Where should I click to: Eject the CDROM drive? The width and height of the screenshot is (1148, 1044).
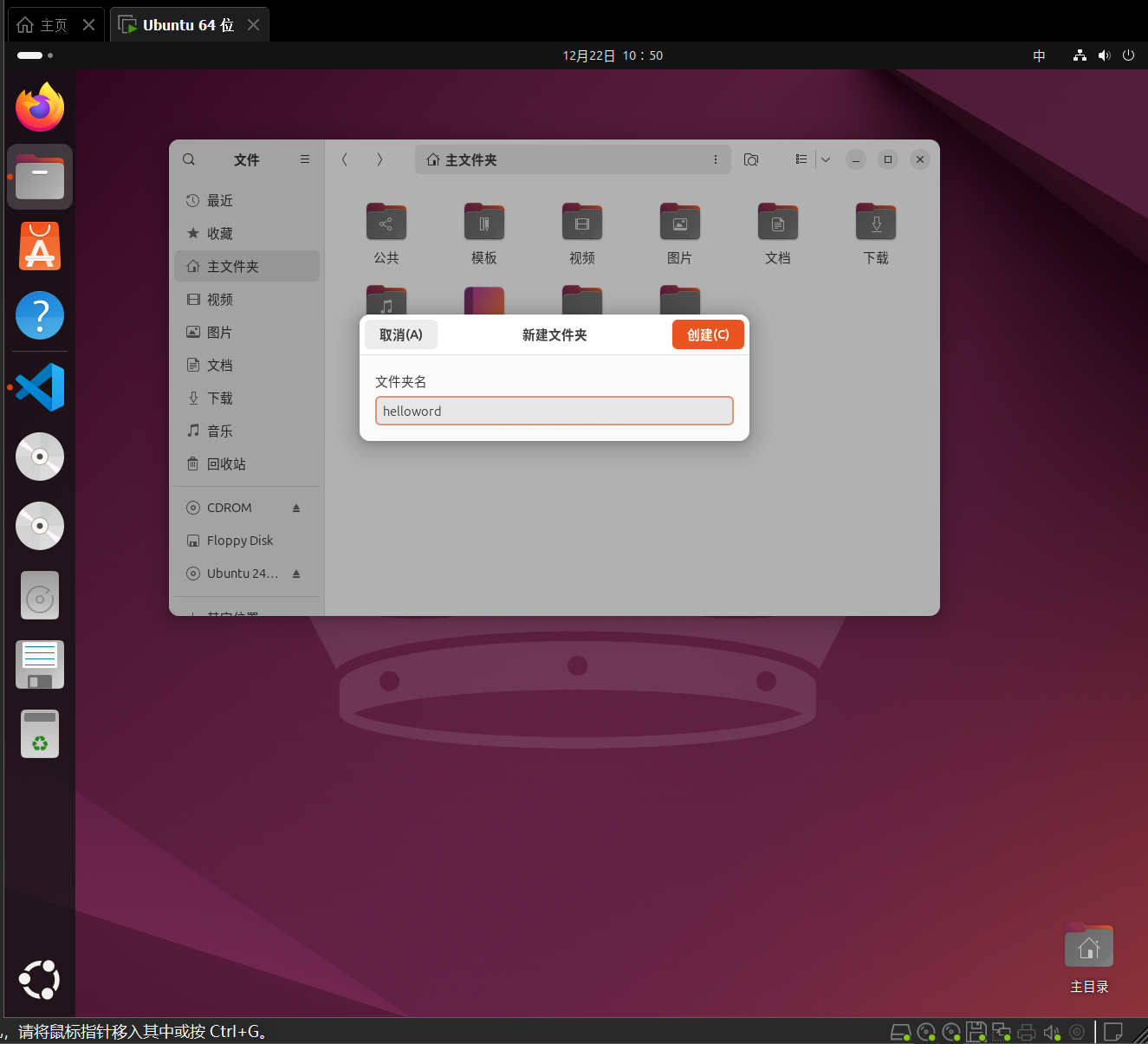[296, 508]
